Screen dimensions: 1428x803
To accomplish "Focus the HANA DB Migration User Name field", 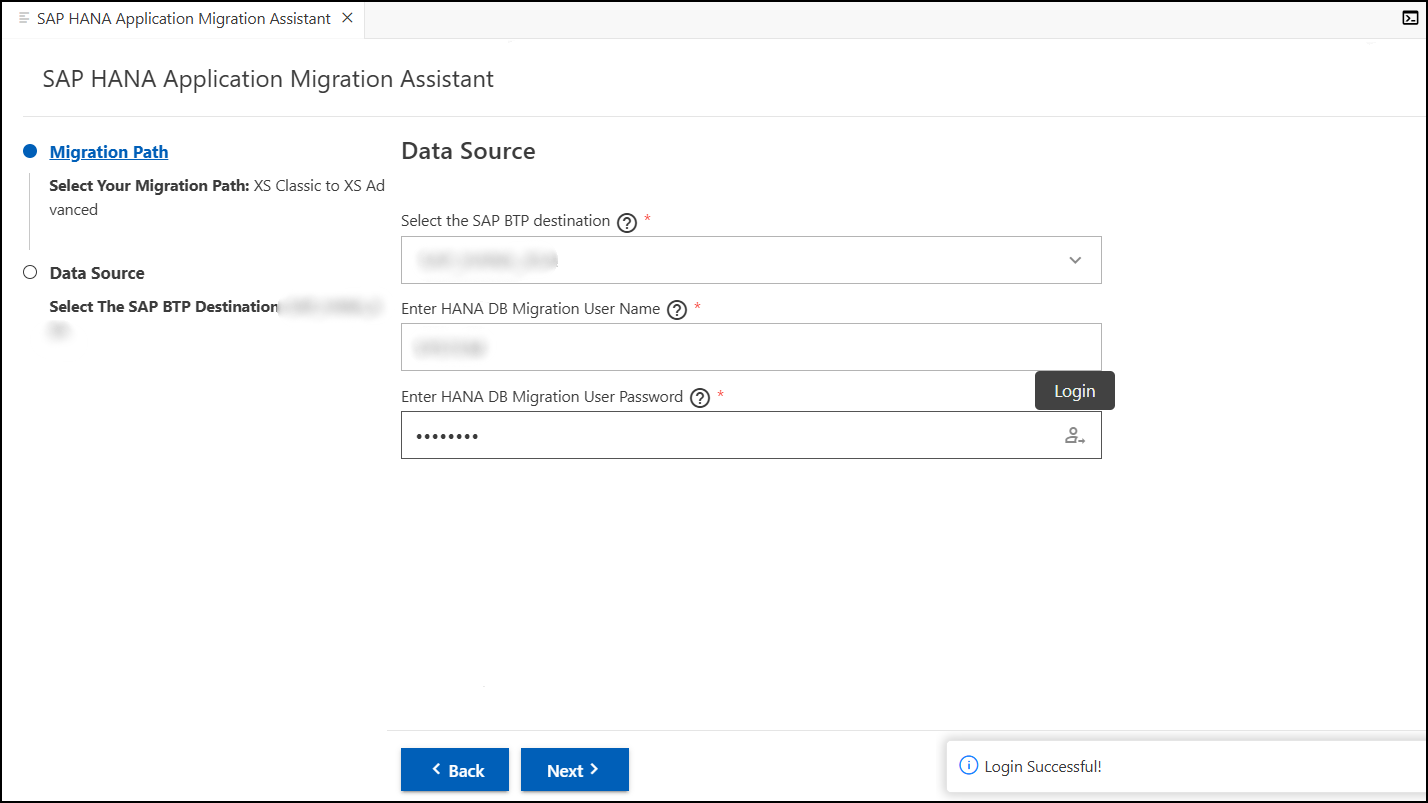I will 751,347.
